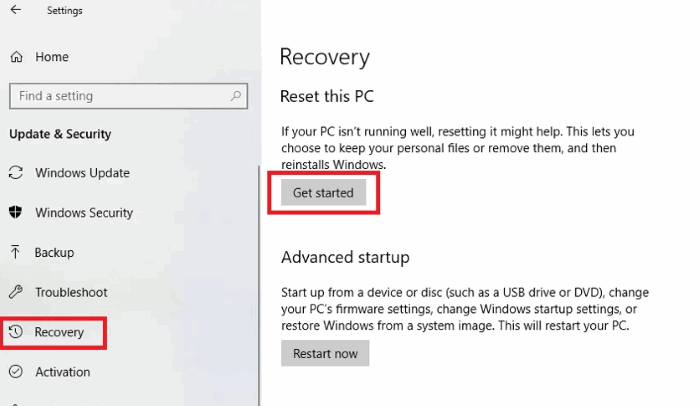The height and width of the screenshot is (406, 700).
Task: Open the Windows Update text entry
Action: click(x=82, y=173)
